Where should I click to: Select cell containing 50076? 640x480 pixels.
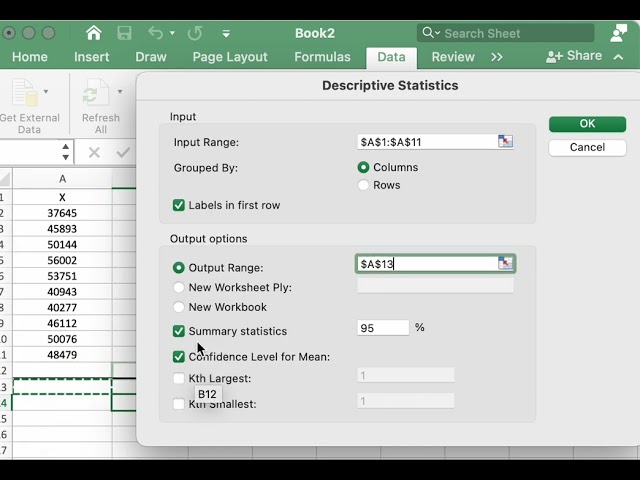62,339
